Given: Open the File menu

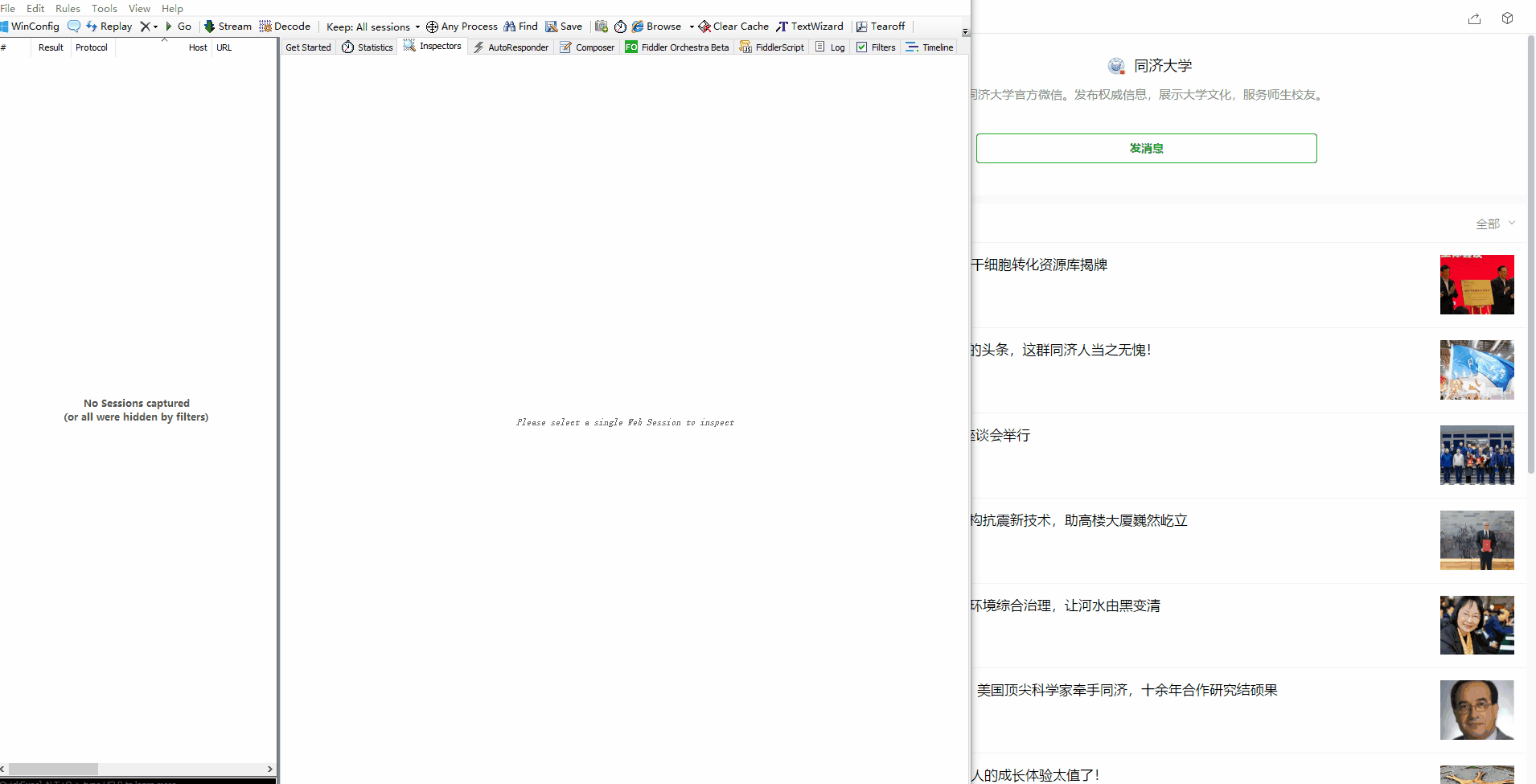Looking at the screenshot, I should click(8, 8).
